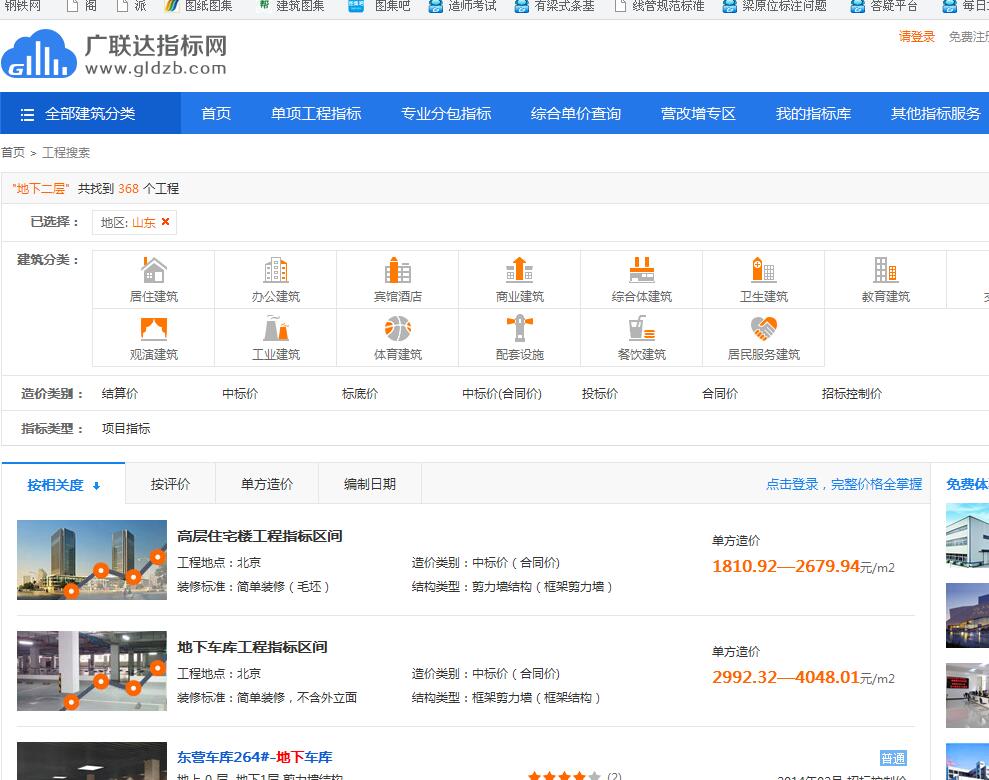989x780 pixels.
Task: Open 东营车库264#-地下车库 result link
Action: [x=255, y=757]
